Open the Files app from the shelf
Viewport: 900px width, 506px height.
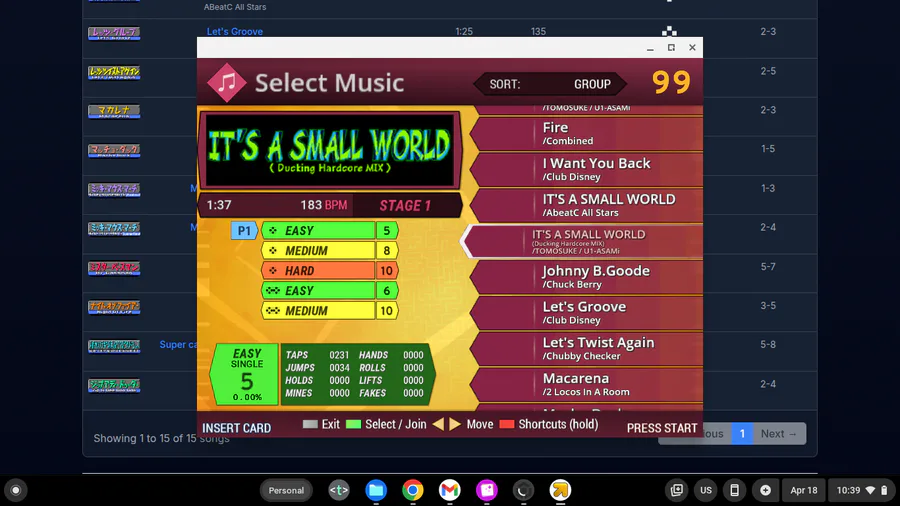tap(376, 490)
